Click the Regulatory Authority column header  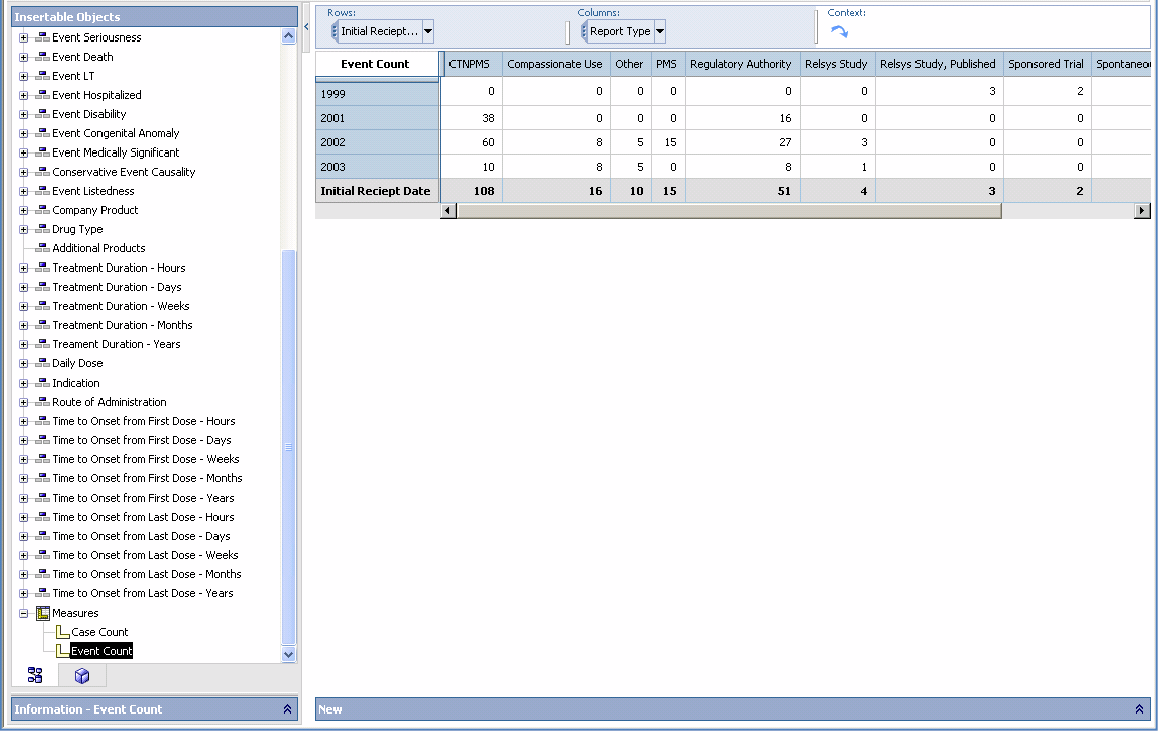pyautogui.click(x=742, y=64)
